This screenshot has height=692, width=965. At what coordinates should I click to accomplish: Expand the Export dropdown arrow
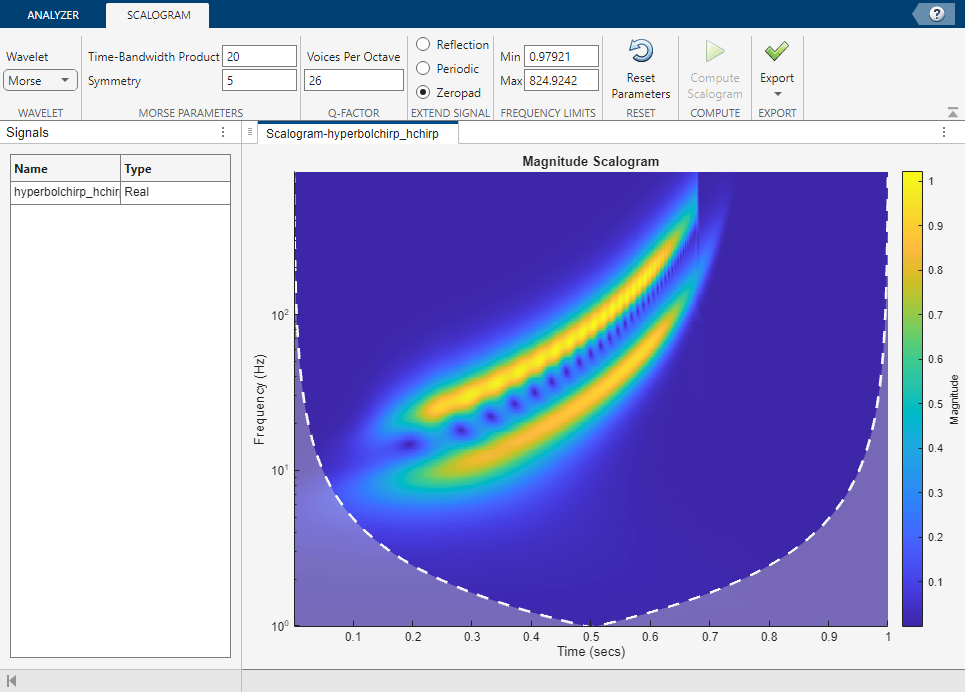tap(777, 94)
